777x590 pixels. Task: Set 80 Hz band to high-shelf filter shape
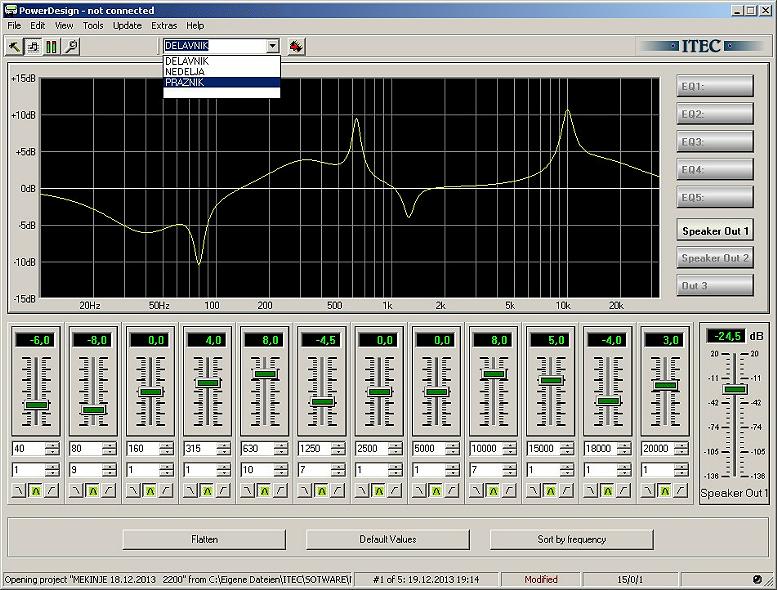coord(108,490)
